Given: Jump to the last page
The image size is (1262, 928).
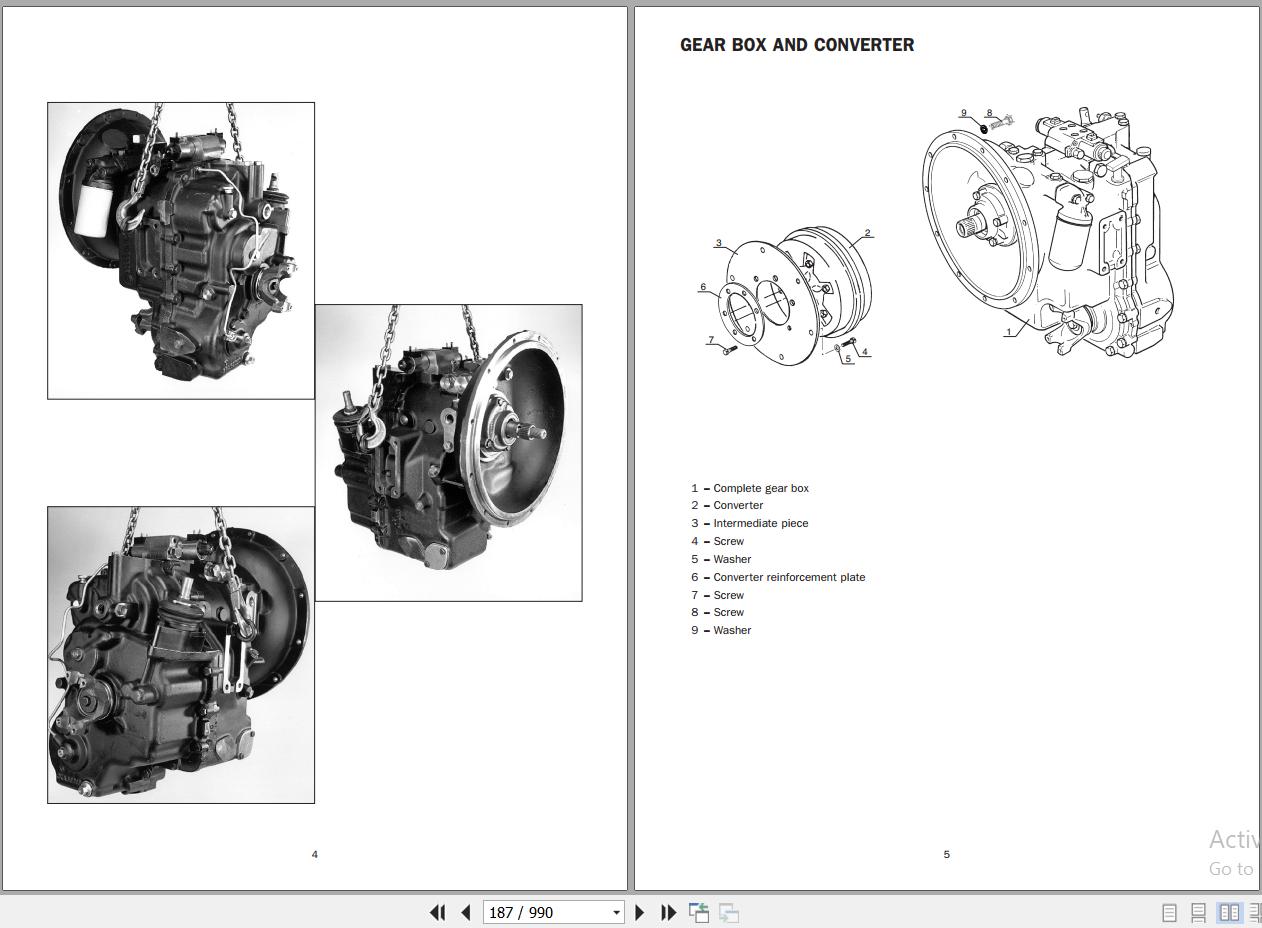Looking at the screenshot, I should (x=669, y=912).
